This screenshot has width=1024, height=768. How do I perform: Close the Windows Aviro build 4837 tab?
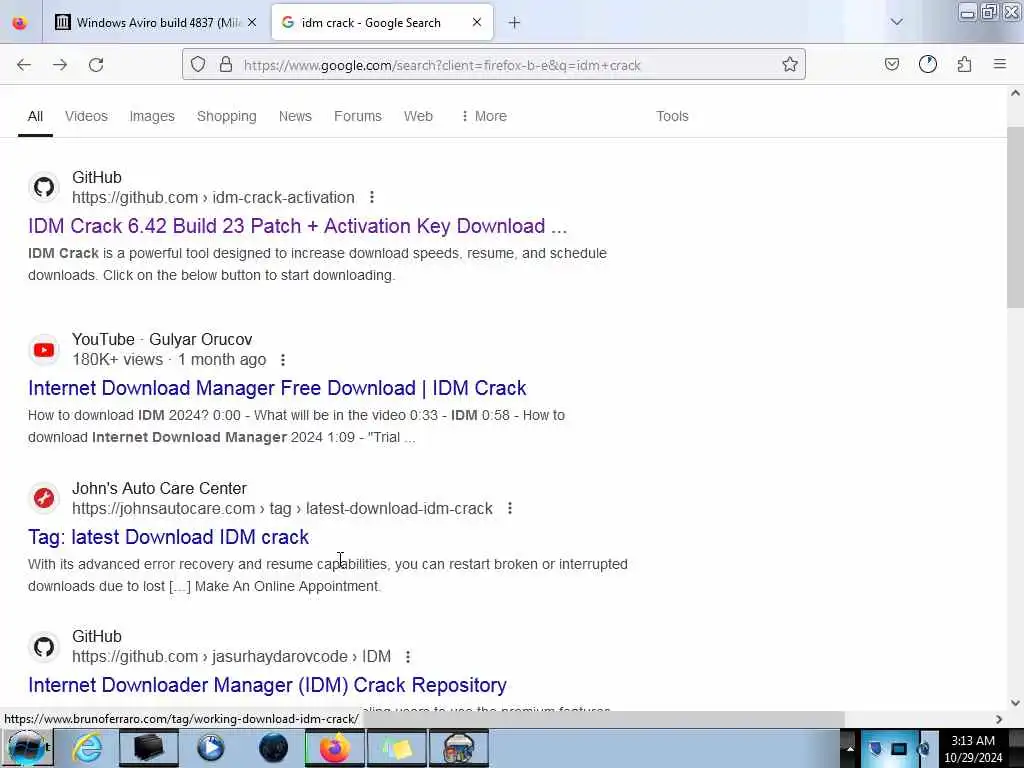tap(251, 23)
